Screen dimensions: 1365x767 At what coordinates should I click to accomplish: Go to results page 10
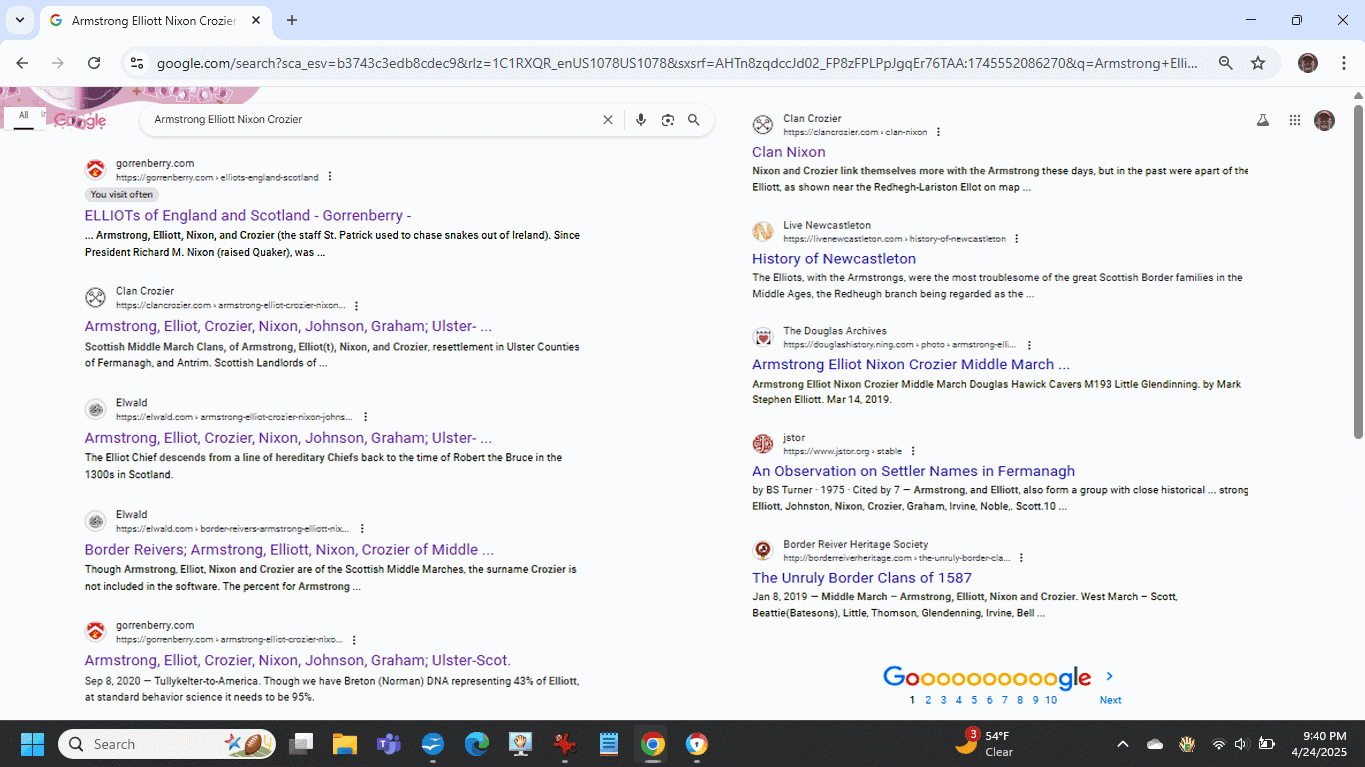click(x=1051, y=700)
